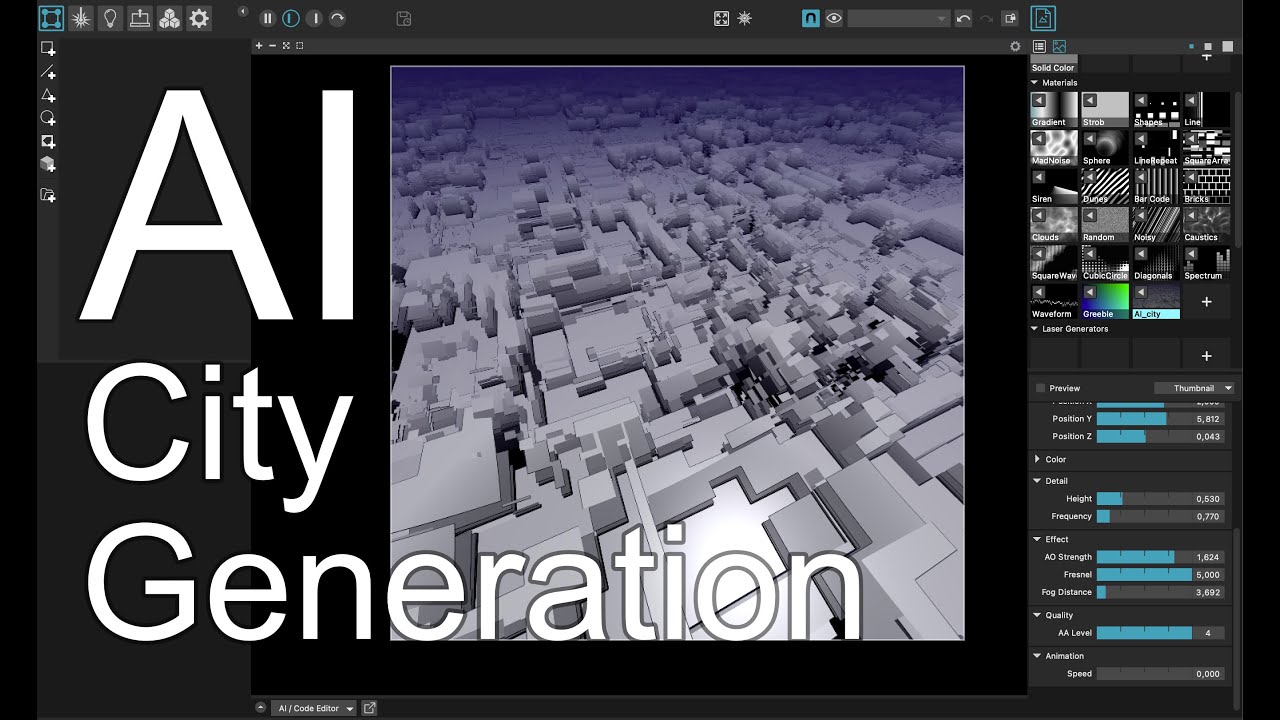Add a new quad surface

[x=48, y=48]
